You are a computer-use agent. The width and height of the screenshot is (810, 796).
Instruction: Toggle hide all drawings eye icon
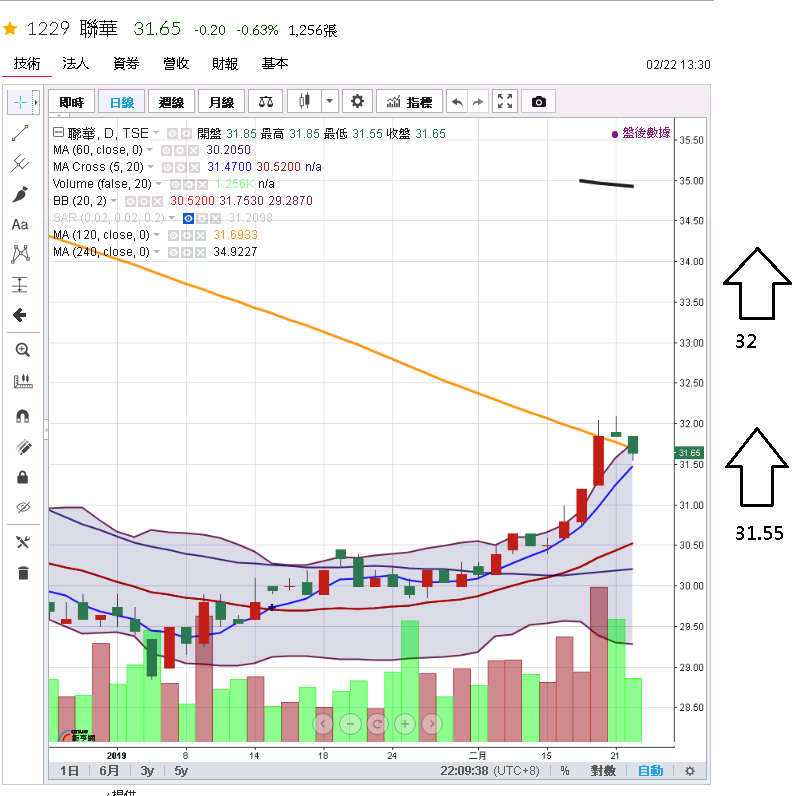(x=23, y=507)
